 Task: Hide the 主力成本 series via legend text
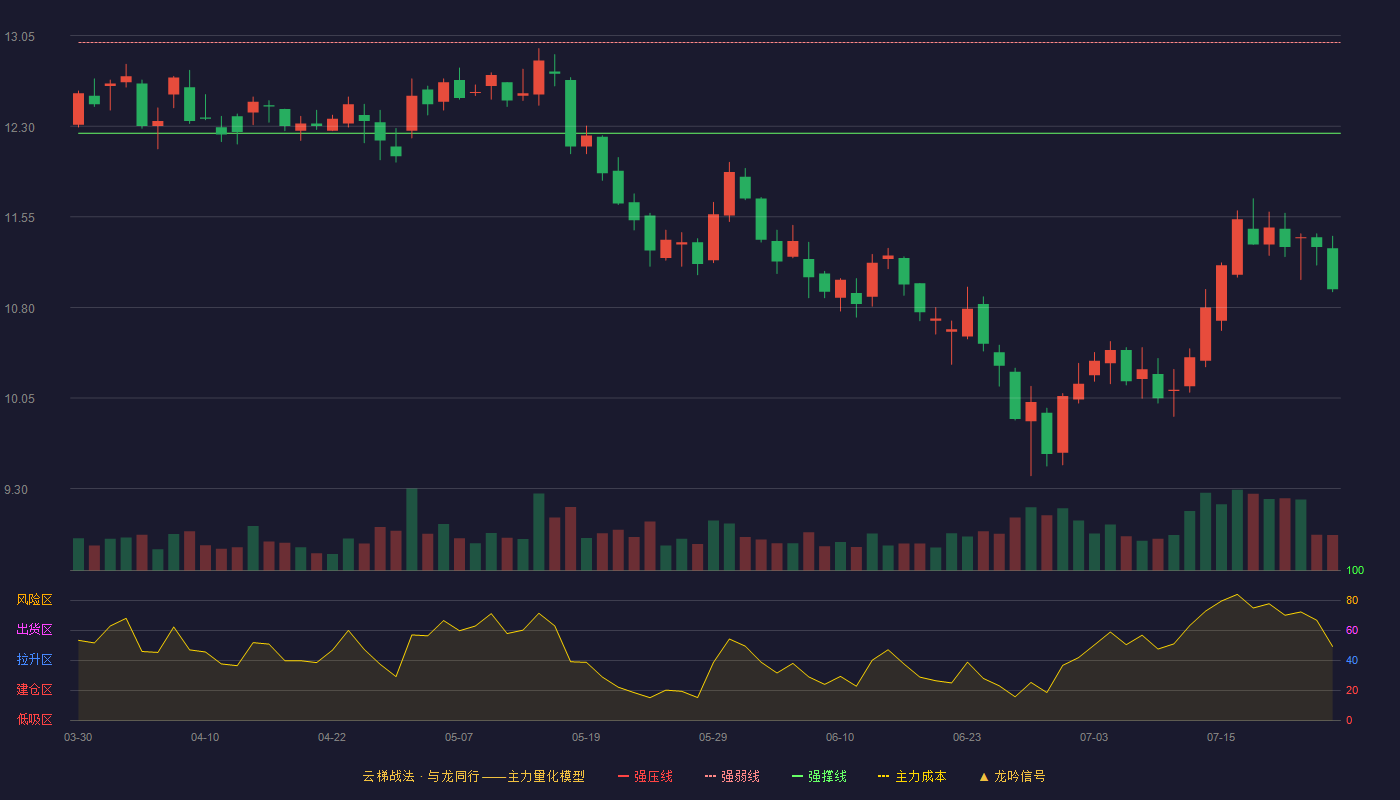[x=920, y=776]
